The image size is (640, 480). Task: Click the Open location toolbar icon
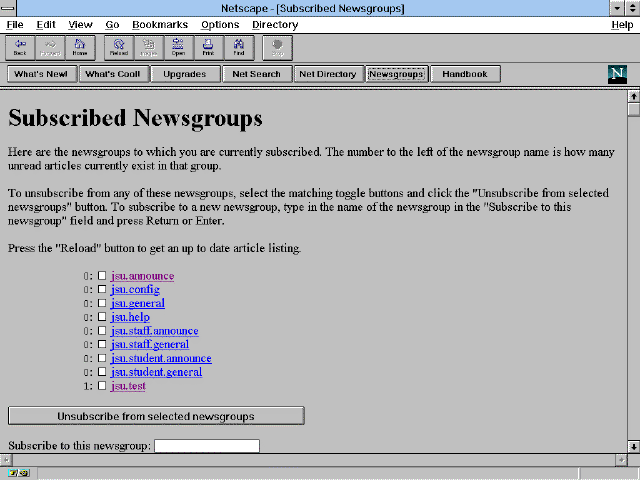click(179, 48)
